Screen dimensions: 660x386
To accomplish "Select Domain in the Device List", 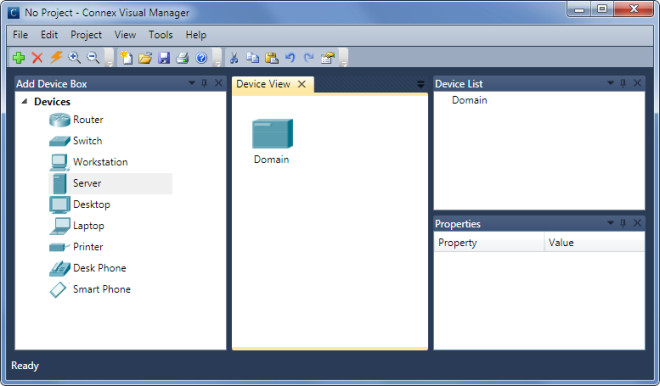I will click(x=469, y=100).
